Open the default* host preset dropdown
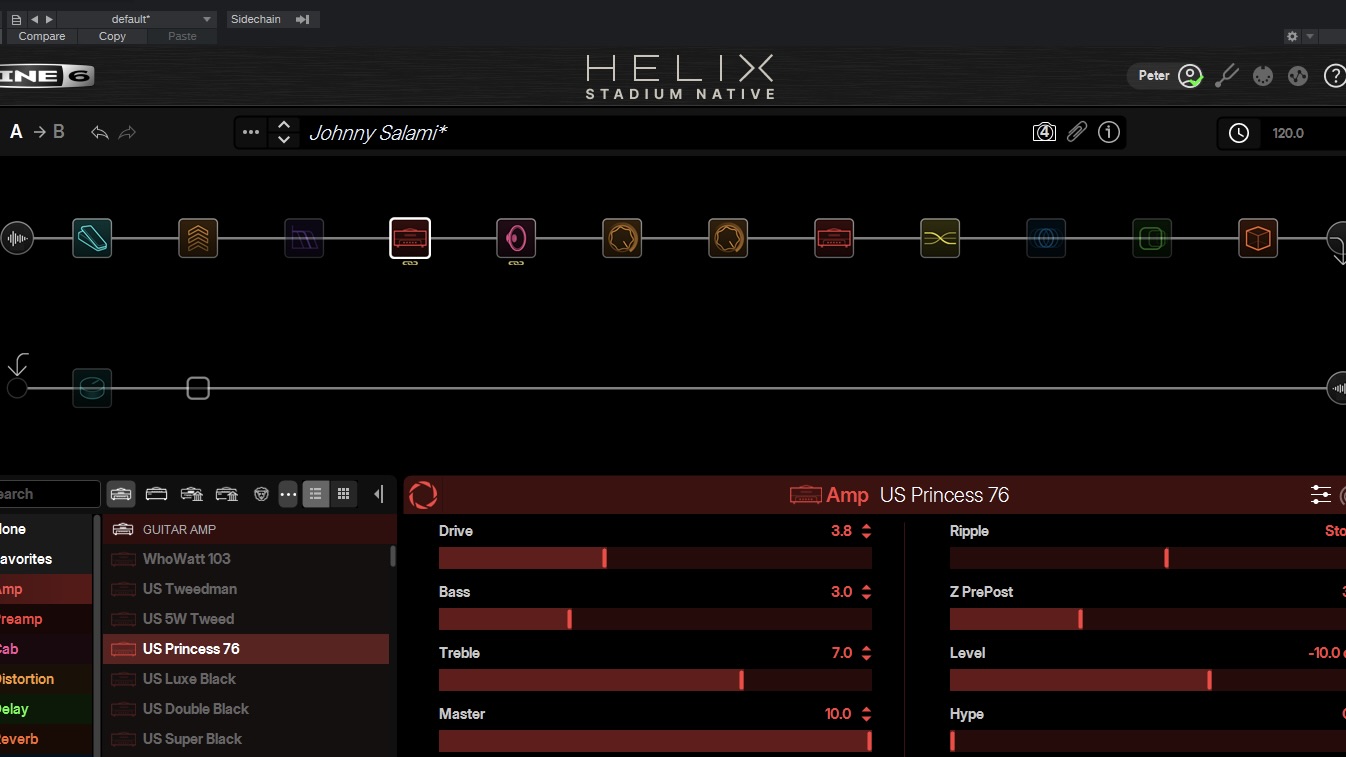This screenshot has height=757, width=1346. [x=138, y=19]
